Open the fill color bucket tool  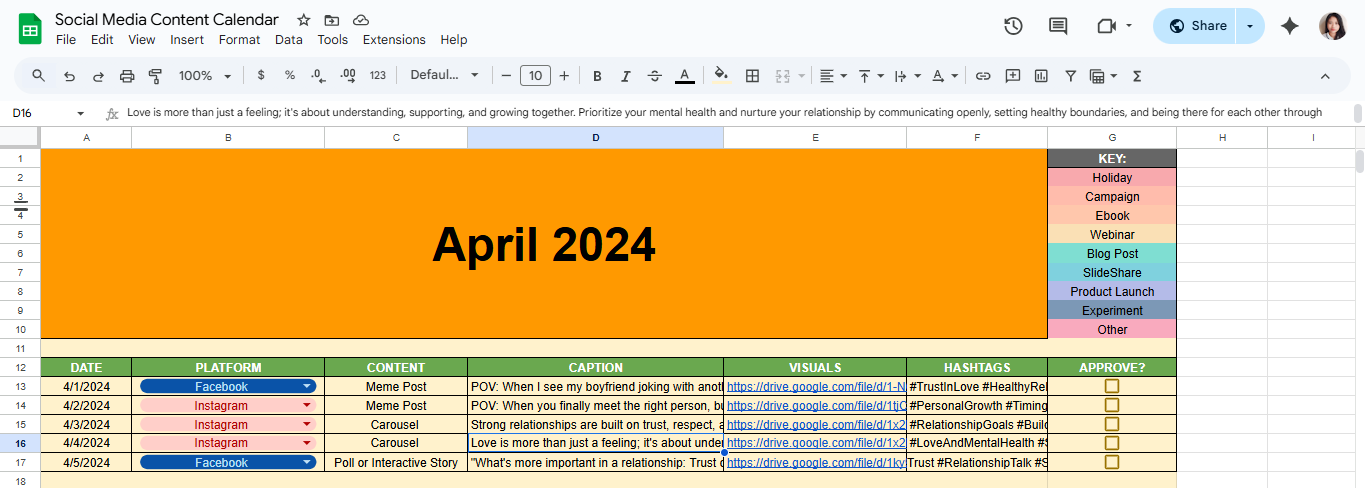(721, 76)
